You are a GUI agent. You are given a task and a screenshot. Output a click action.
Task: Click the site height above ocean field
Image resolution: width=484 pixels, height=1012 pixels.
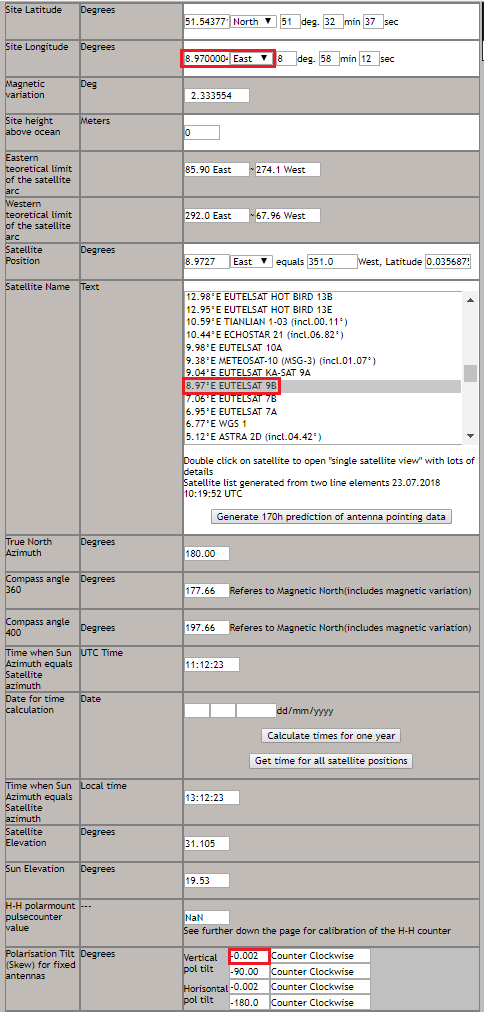point(202,132)
